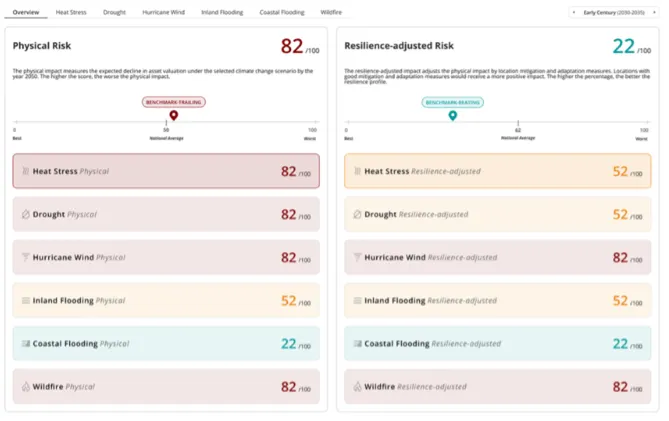Switch to the Coastal Flooding tab

(282, 12)
